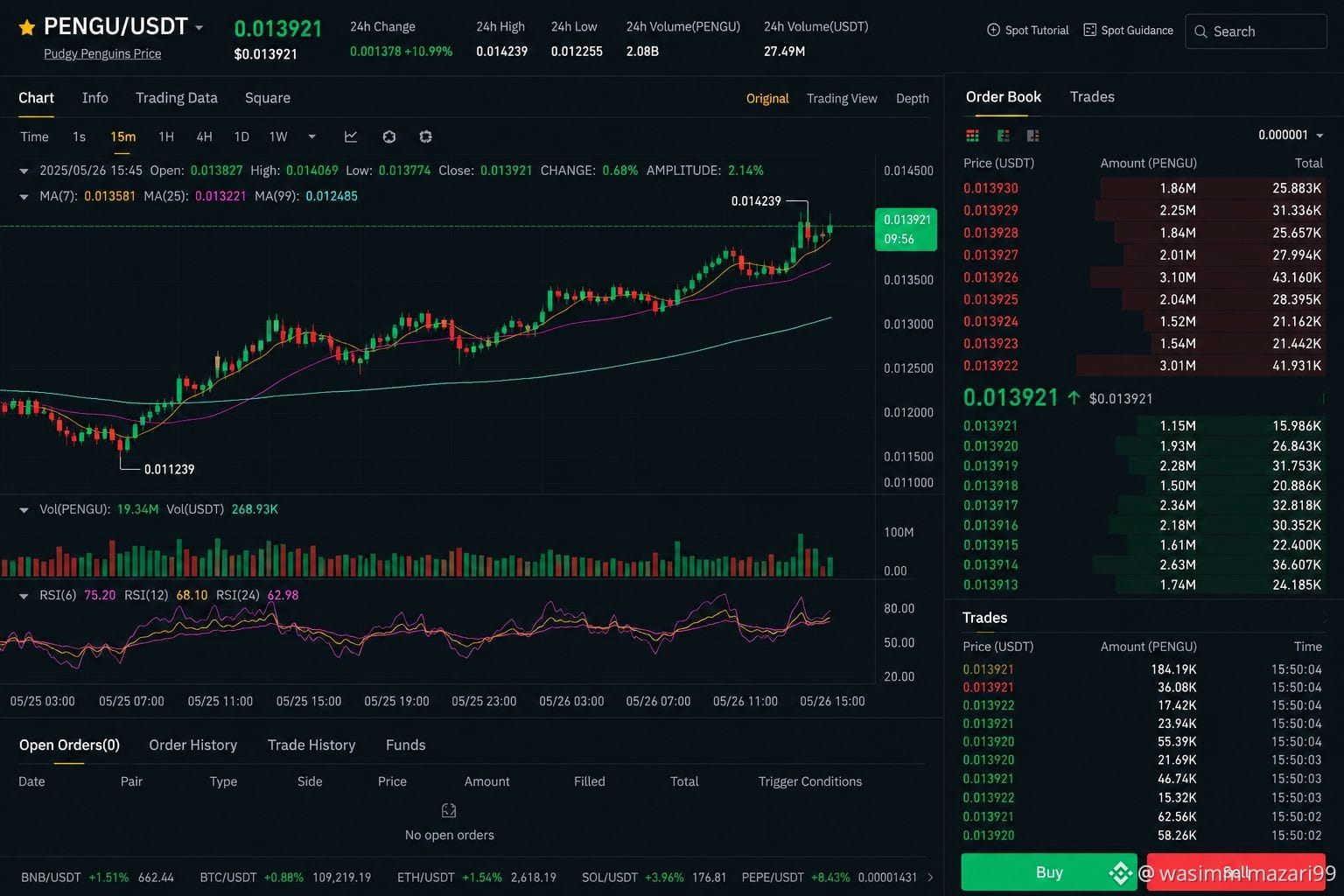This screenshot has height=896, width=1344.
Task: Click the red Sell button
Action: tap(1236, 872)
